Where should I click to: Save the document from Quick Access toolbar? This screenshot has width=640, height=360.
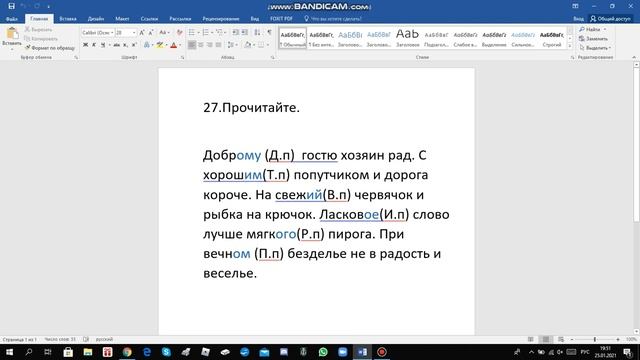tap(11, 6)
